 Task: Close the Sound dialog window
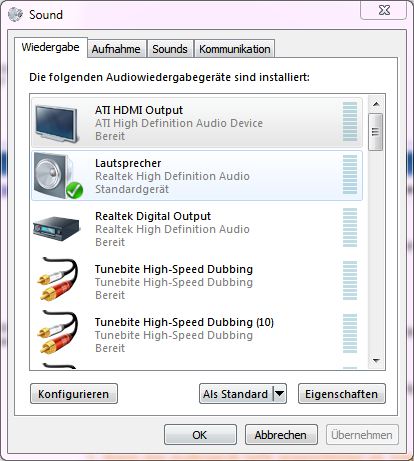pos(384,10)
